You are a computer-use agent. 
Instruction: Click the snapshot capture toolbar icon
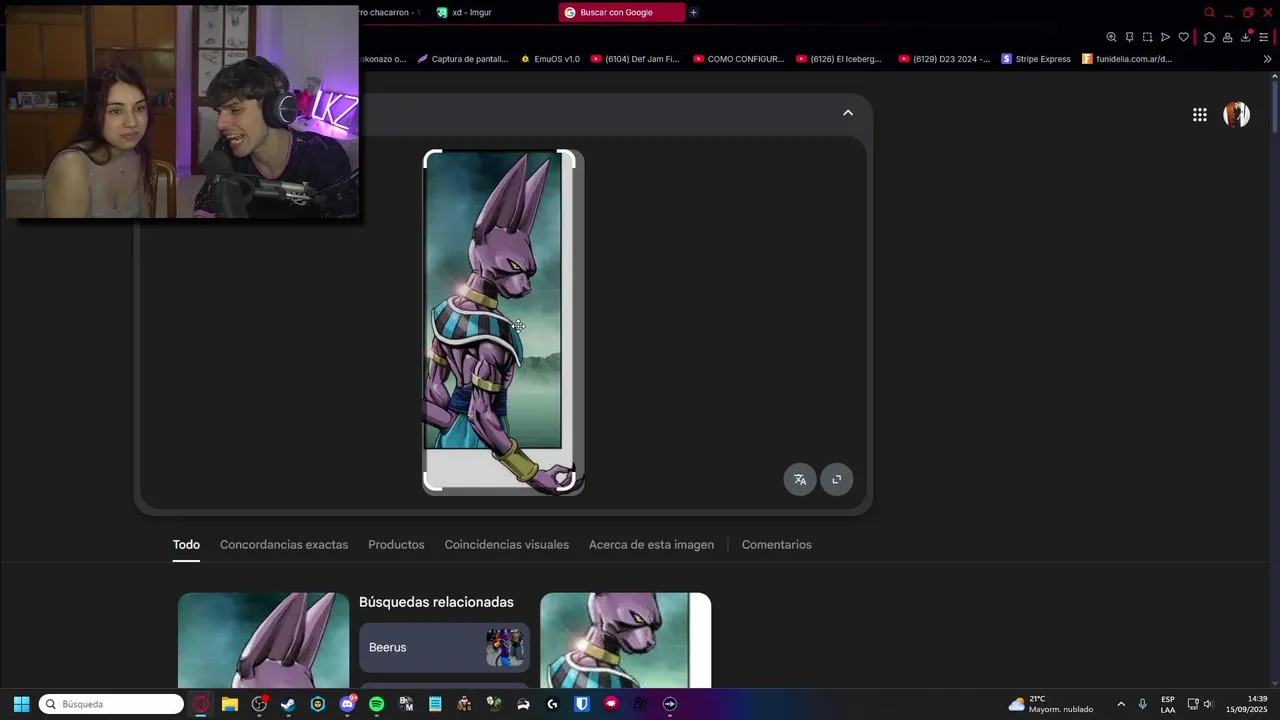click(1147, 37)
